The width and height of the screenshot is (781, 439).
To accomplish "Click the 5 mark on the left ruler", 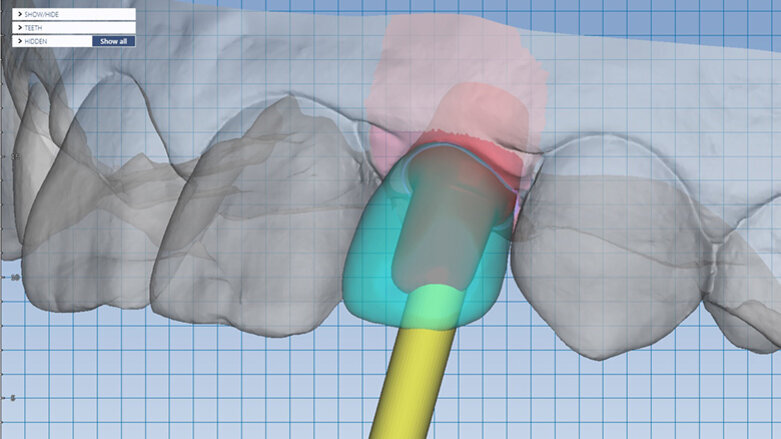I will coord(14,398).
